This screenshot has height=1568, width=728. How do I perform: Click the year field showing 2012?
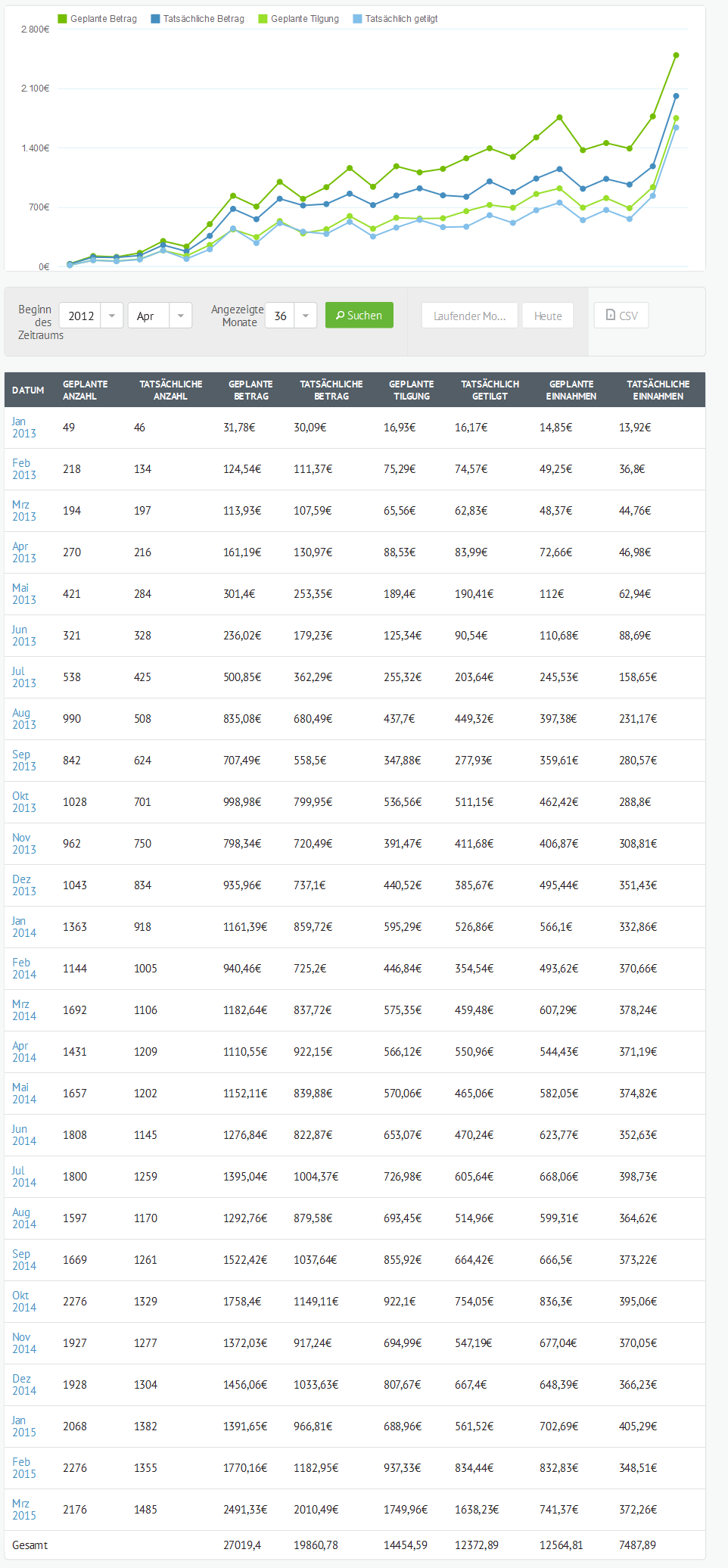click(x=81, y=316)
